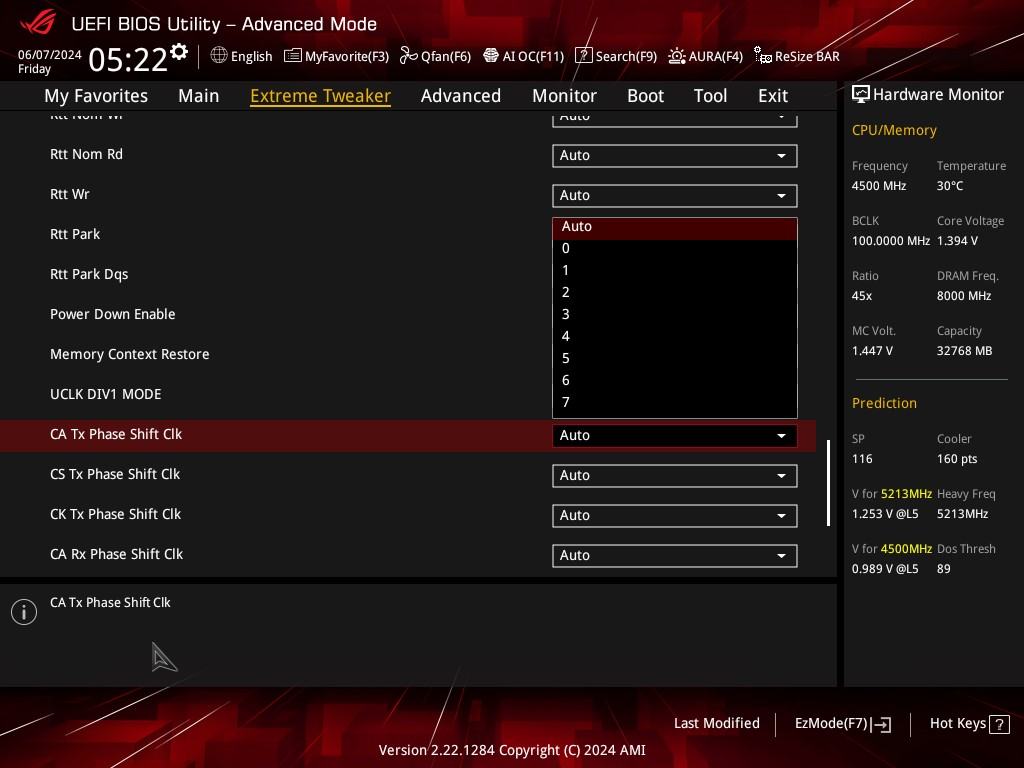Open CA Rx Phase Shift Clk dropdown
The image size is (1024, 768).
pyautogui.click(x=675, y=555)
